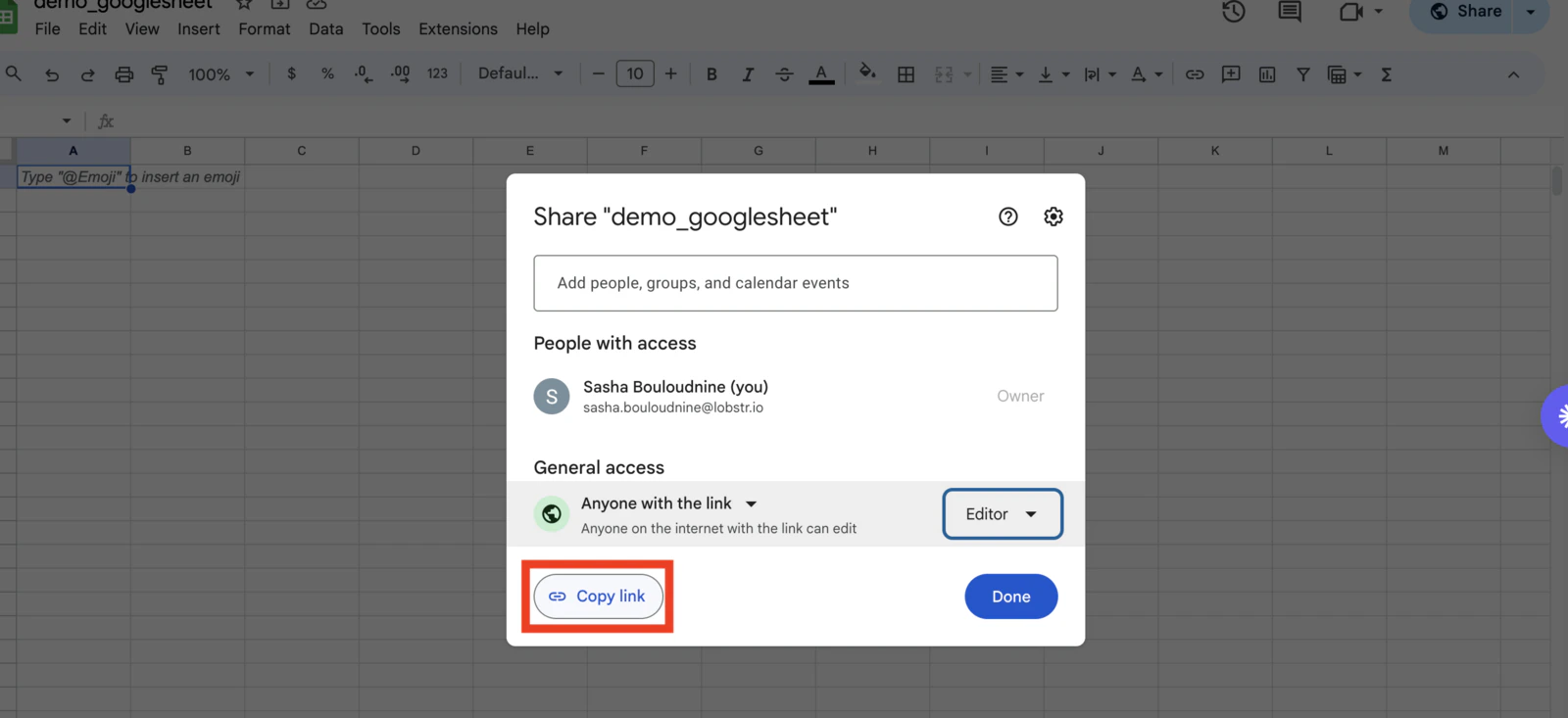Open the Share button dropdown arrow
The height and width of the screenshot is (718, 1568).
(1531, 12)
